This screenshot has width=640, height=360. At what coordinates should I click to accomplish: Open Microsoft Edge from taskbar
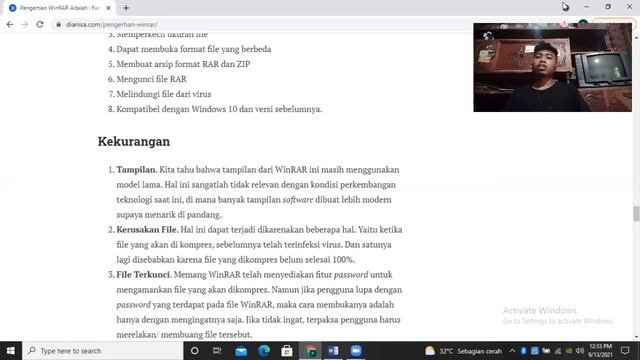(264, 351)
